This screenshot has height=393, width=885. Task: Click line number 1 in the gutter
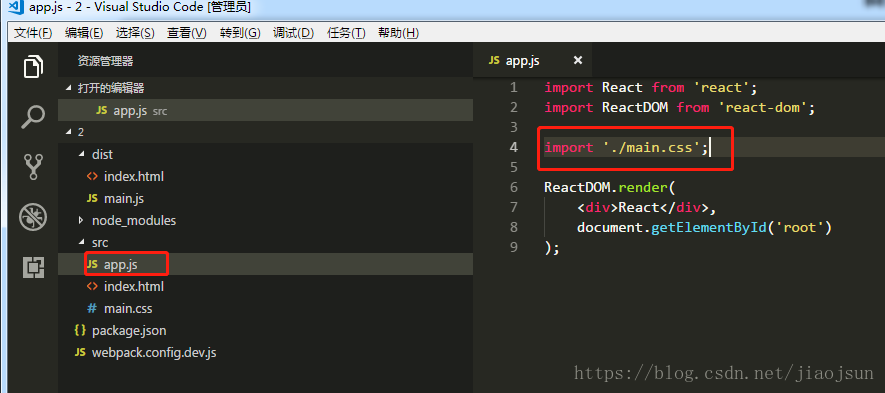point(513,88)
